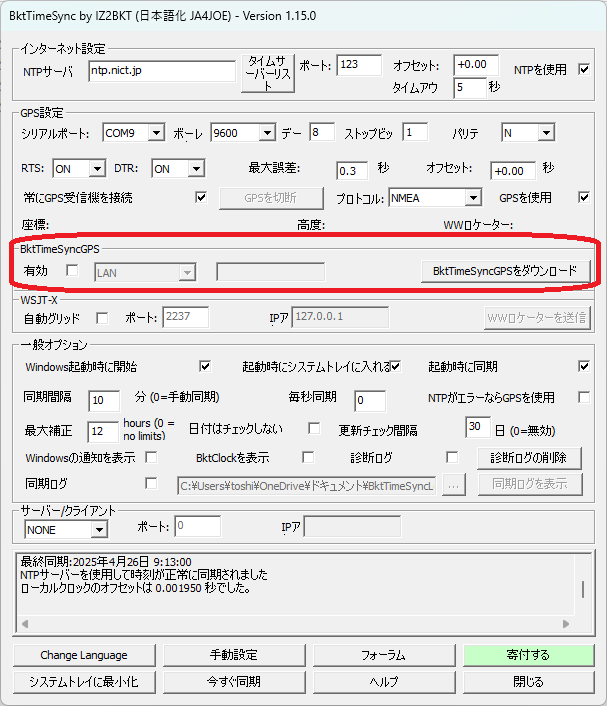The image size is (607, 706).
Task: Check the 自動グリッド box
Action: [102, 318]
